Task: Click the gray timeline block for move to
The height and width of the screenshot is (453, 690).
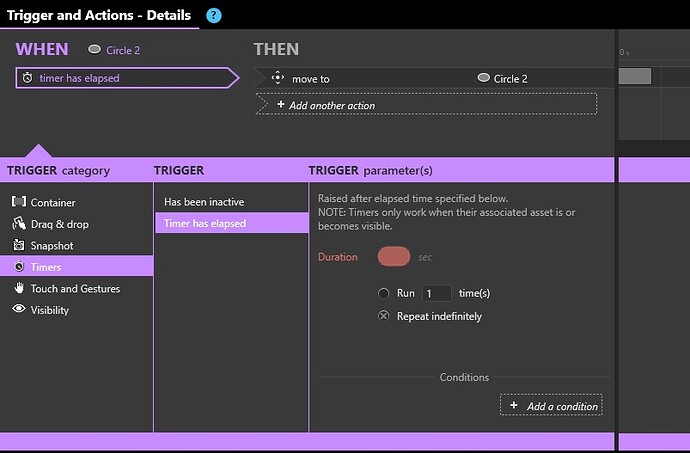Action: [x=635, y=76]
